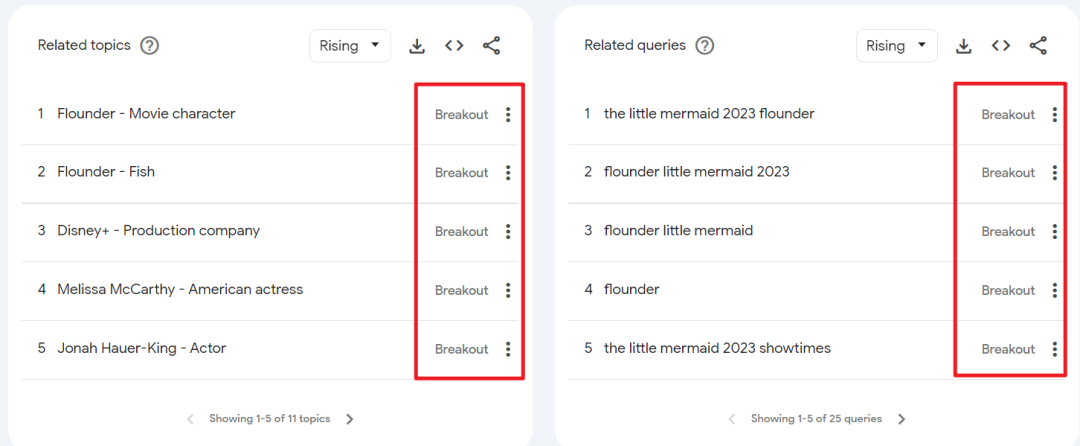Select the Disney+ - Production company topic
Image resolution: width=1080 pixels, height=446 pixels.
coord(158,231)
